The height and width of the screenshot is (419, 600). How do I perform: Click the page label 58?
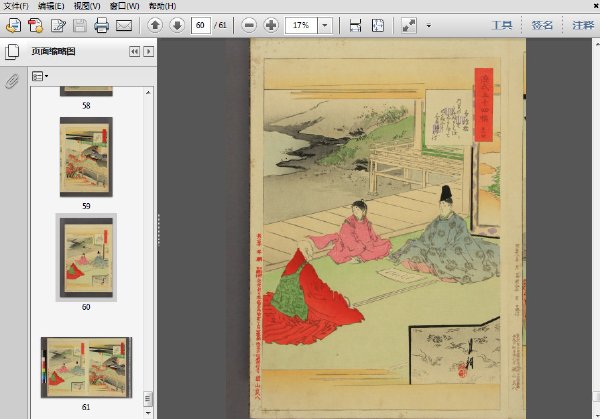point(86,106)
